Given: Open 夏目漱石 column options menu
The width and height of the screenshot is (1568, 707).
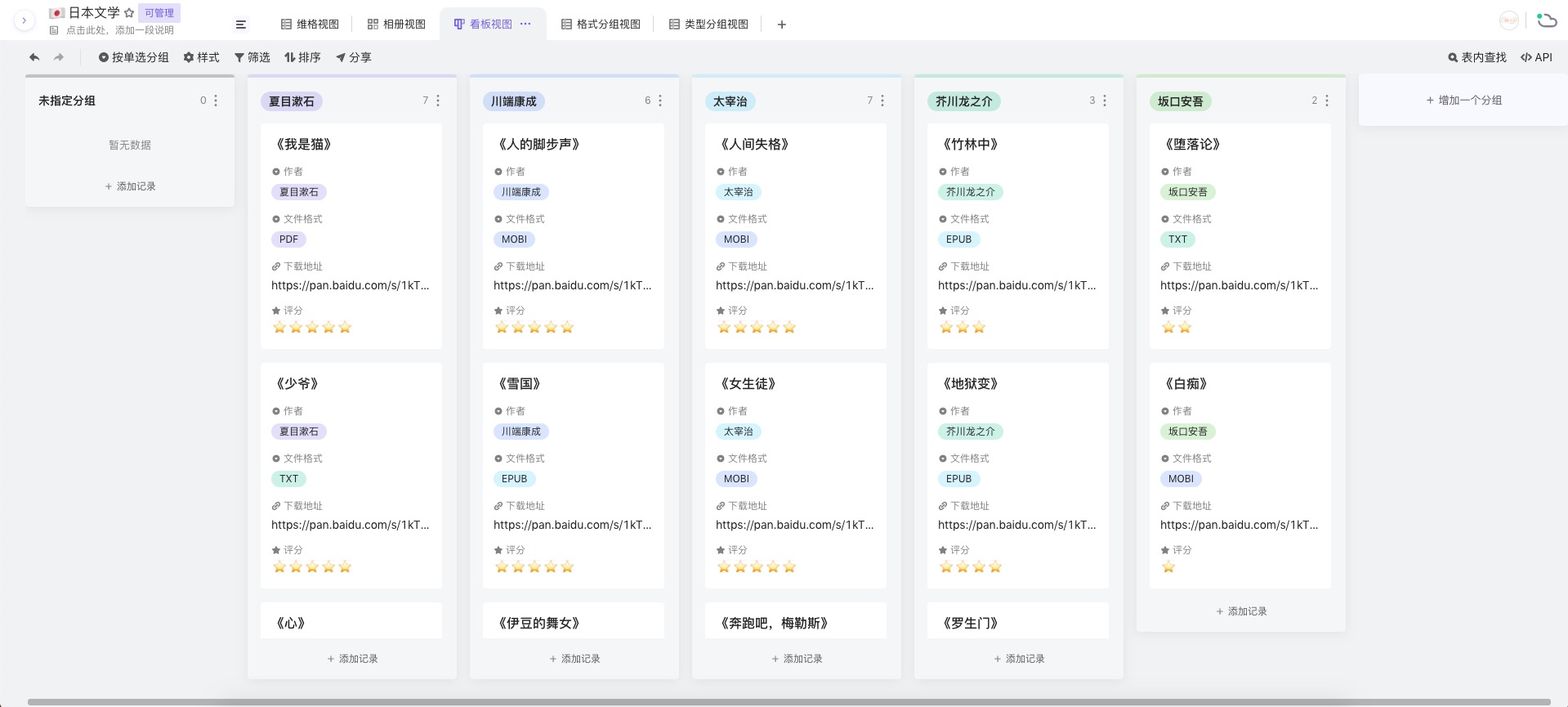Looking at the screenshot, I should coord(438,101).
